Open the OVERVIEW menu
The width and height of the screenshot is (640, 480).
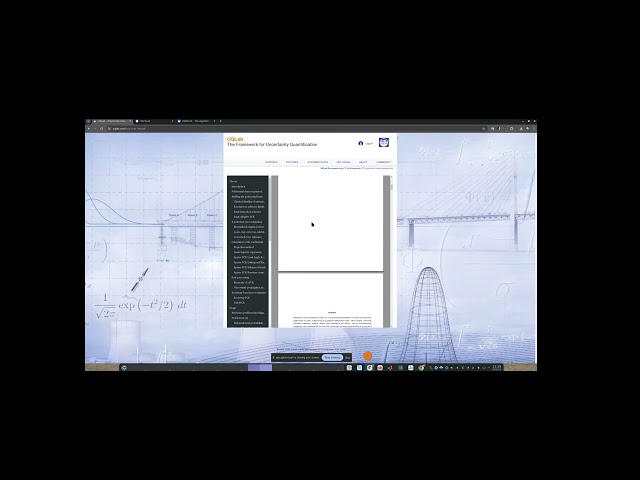coord(271,162)
